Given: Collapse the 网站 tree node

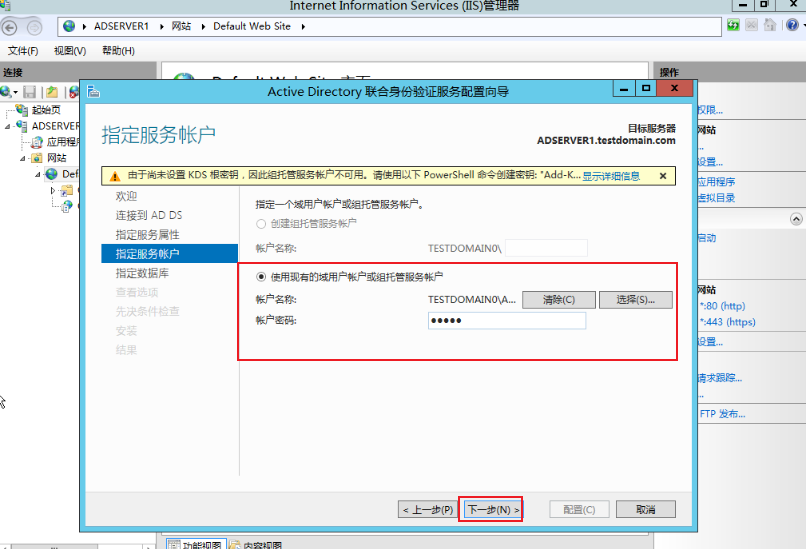Looking at the screenshot, I should (23, 158).
